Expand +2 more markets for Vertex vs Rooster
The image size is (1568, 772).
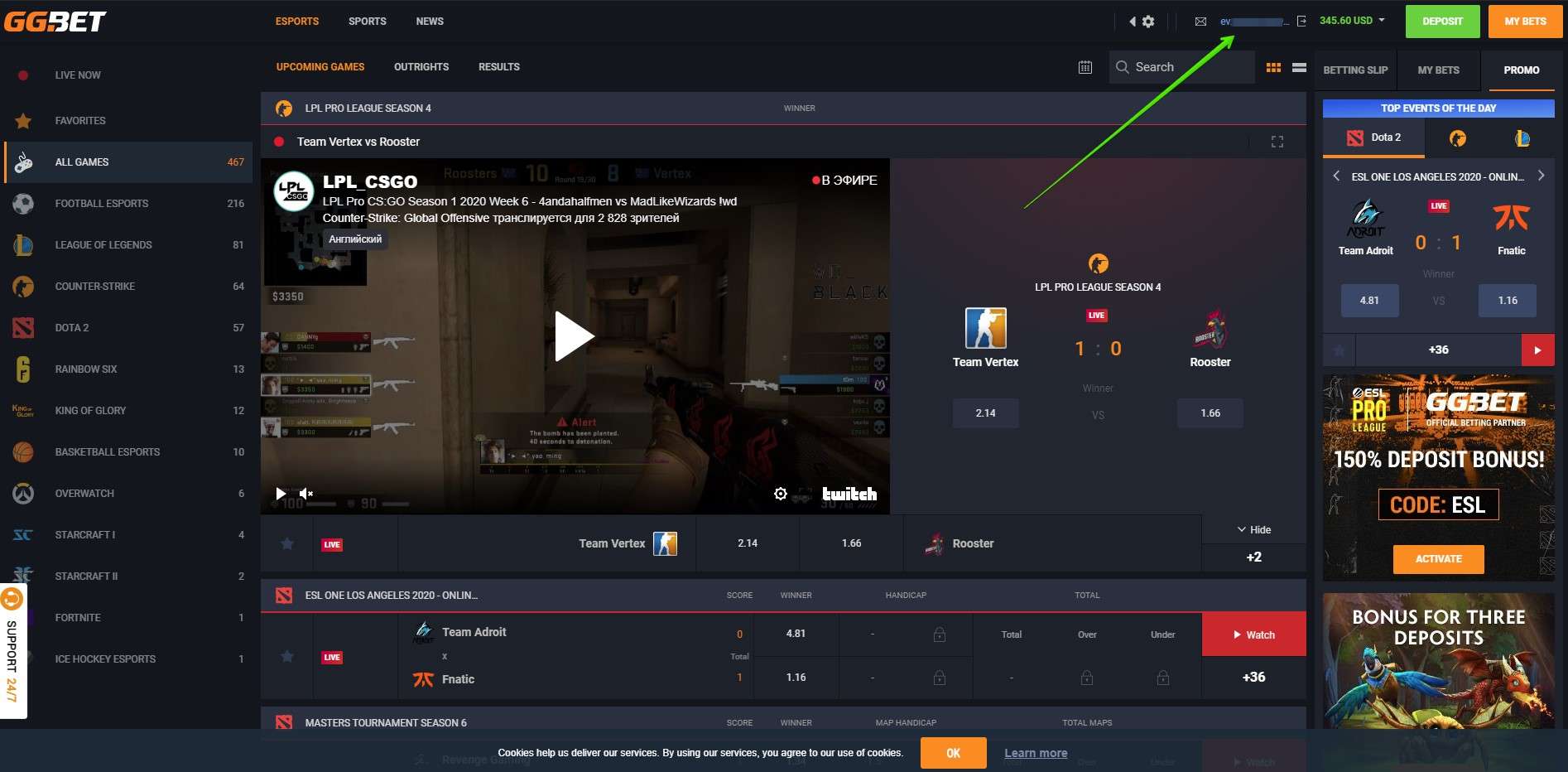tap(1254, 557)
